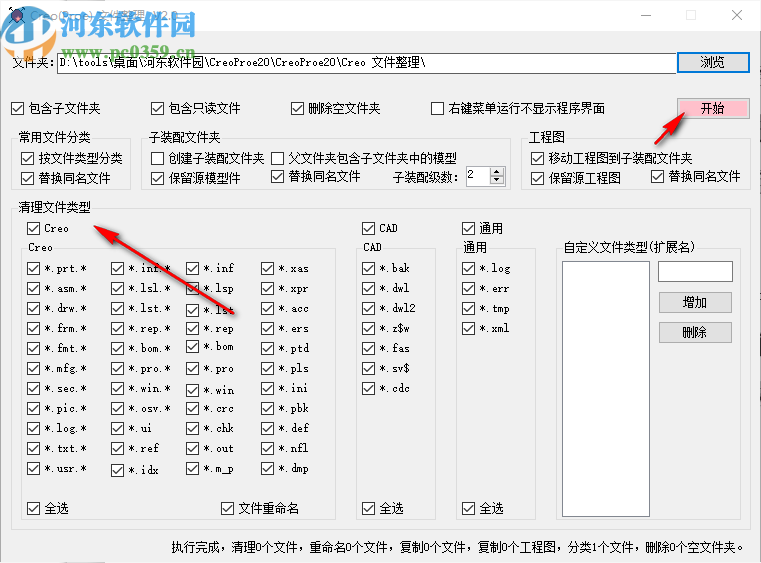This screenshot has width=761, height=563.
Task: Toggle 替换同名文件 in 子装配文件夹 group
Action: pos(277,176)
